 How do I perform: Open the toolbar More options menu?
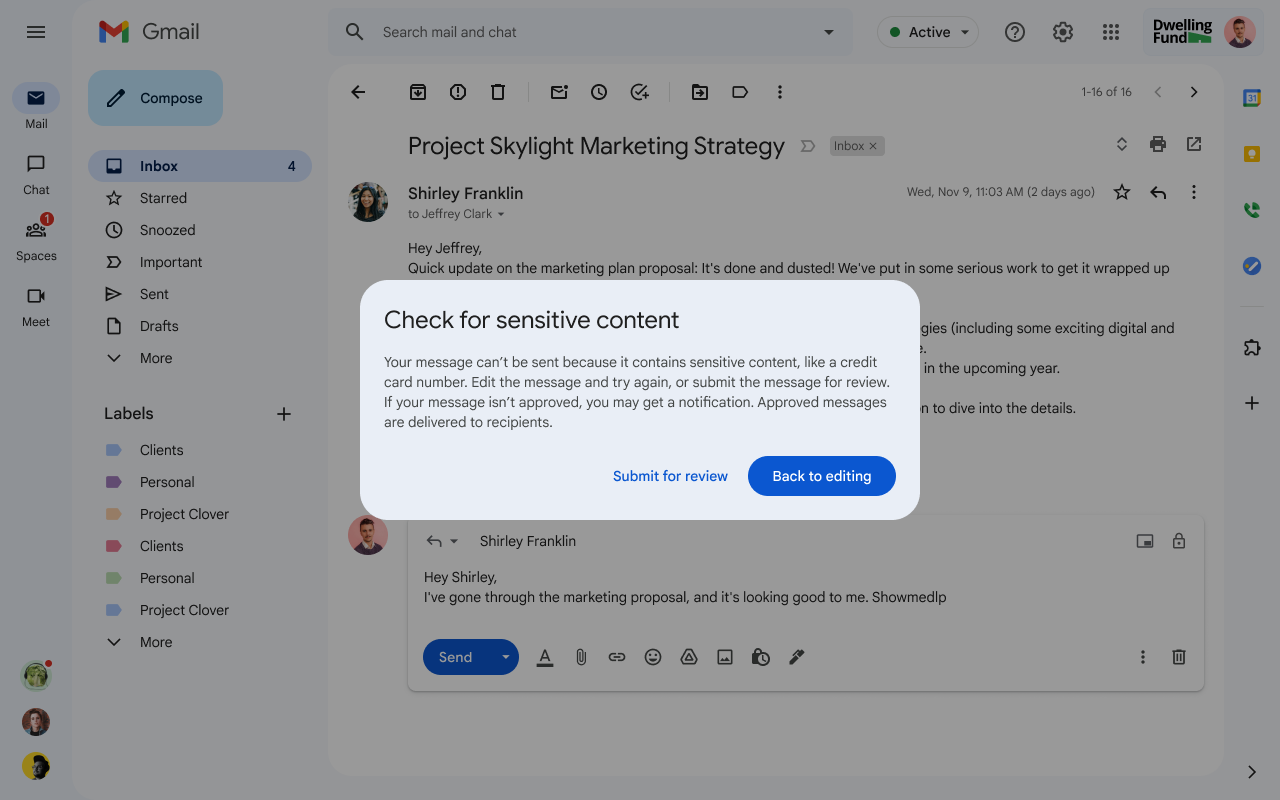click(780, 92)
